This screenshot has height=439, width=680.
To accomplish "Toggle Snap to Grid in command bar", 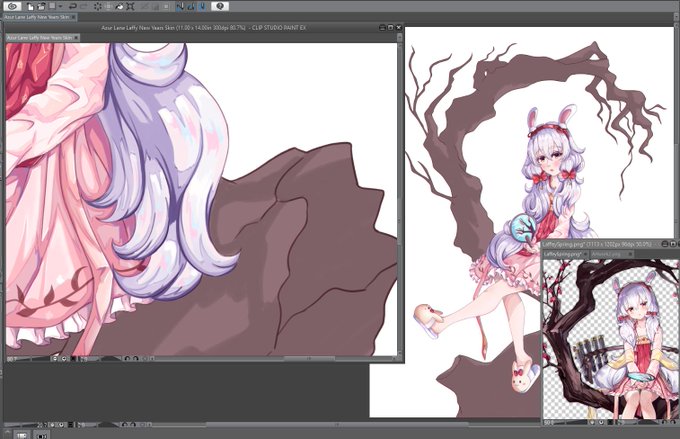I will [x=203, y=6].
